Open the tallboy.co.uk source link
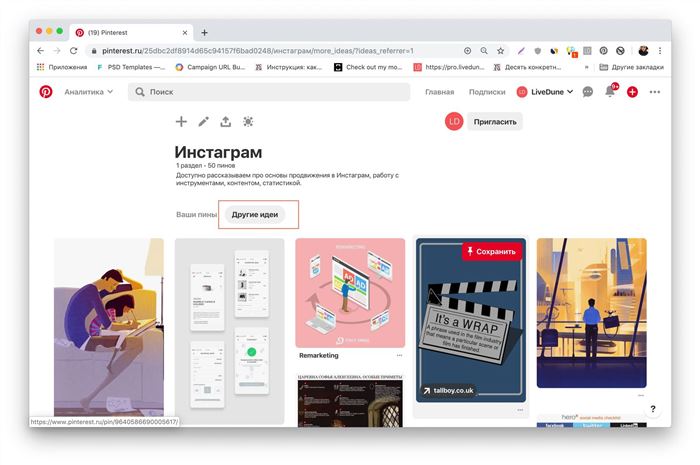Image resolution: width=700 pixels, height=465 pixels. pyautogui.click(x=448, y=390)
